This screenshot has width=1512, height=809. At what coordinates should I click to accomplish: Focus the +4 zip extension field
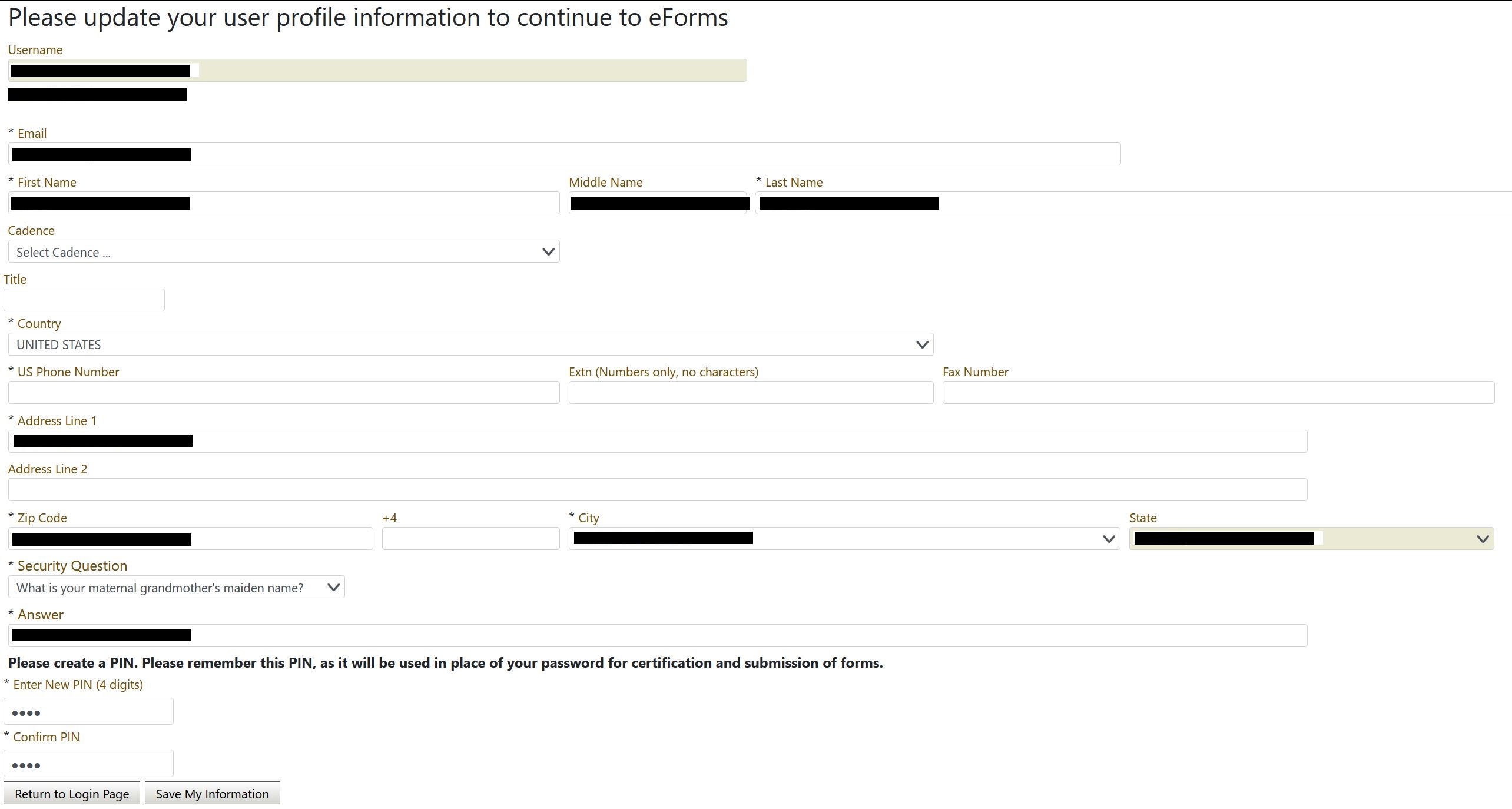click(x=470, y=539)
